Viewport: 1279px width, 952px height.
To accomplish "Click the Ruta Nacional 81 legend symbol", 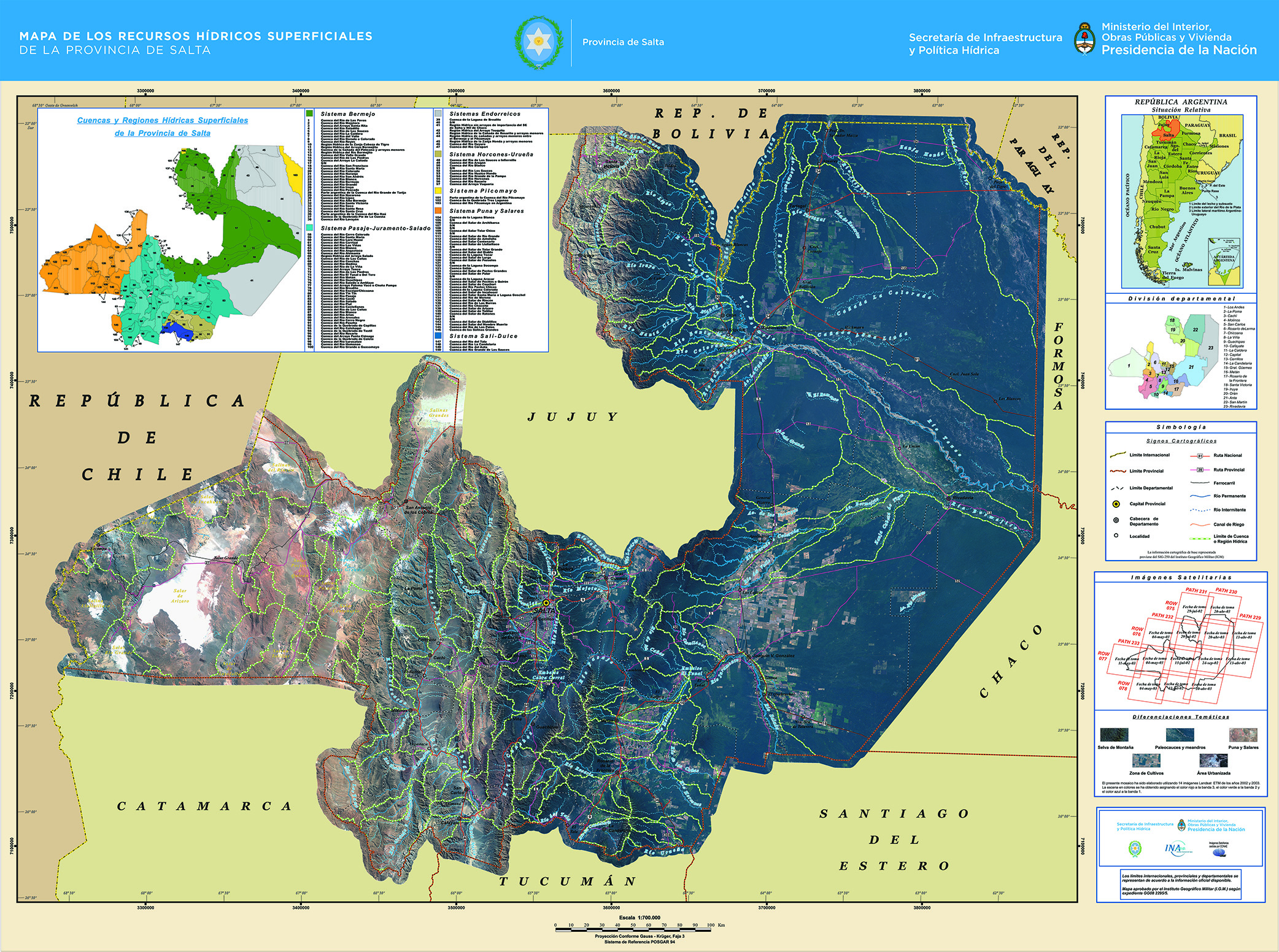I will tap(1199, 456).
